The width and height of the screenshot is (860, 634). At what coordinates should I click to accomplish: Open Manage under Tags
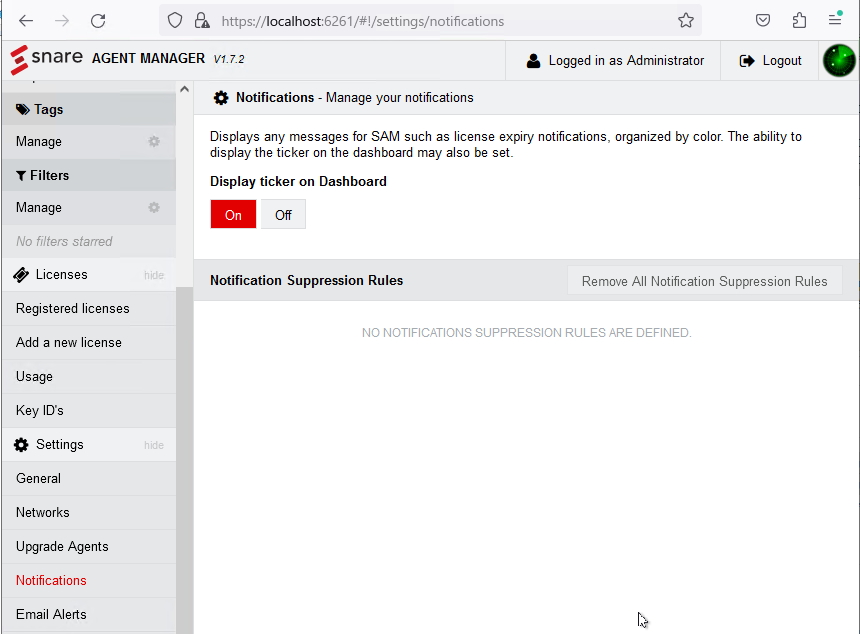coord(89,141)
